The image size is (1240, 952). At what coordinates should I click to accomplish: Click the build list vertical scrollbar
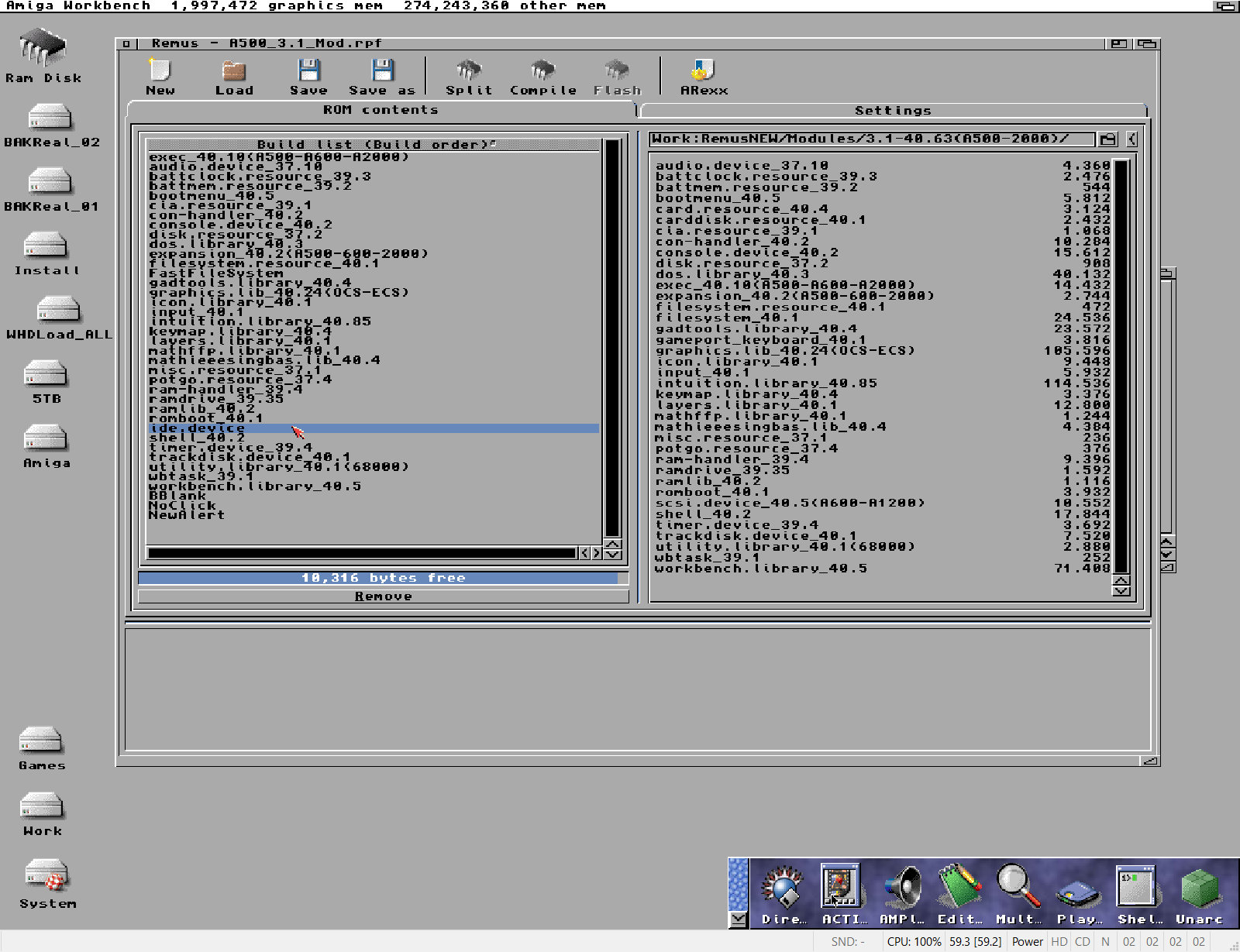point(612,339)
